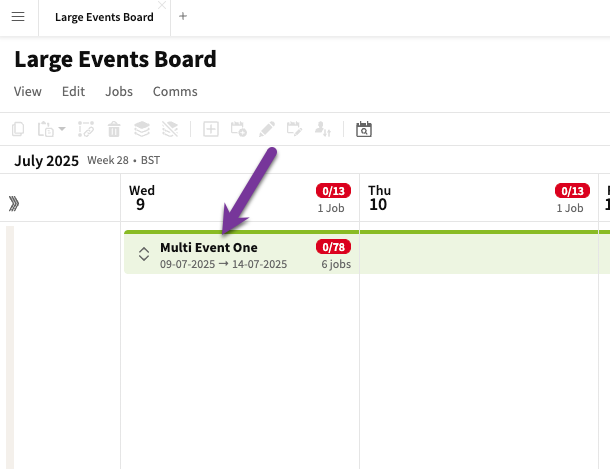Select the Large Events Board tab
This screenshot has width=610, height=469.
click(x=104, y=17)
